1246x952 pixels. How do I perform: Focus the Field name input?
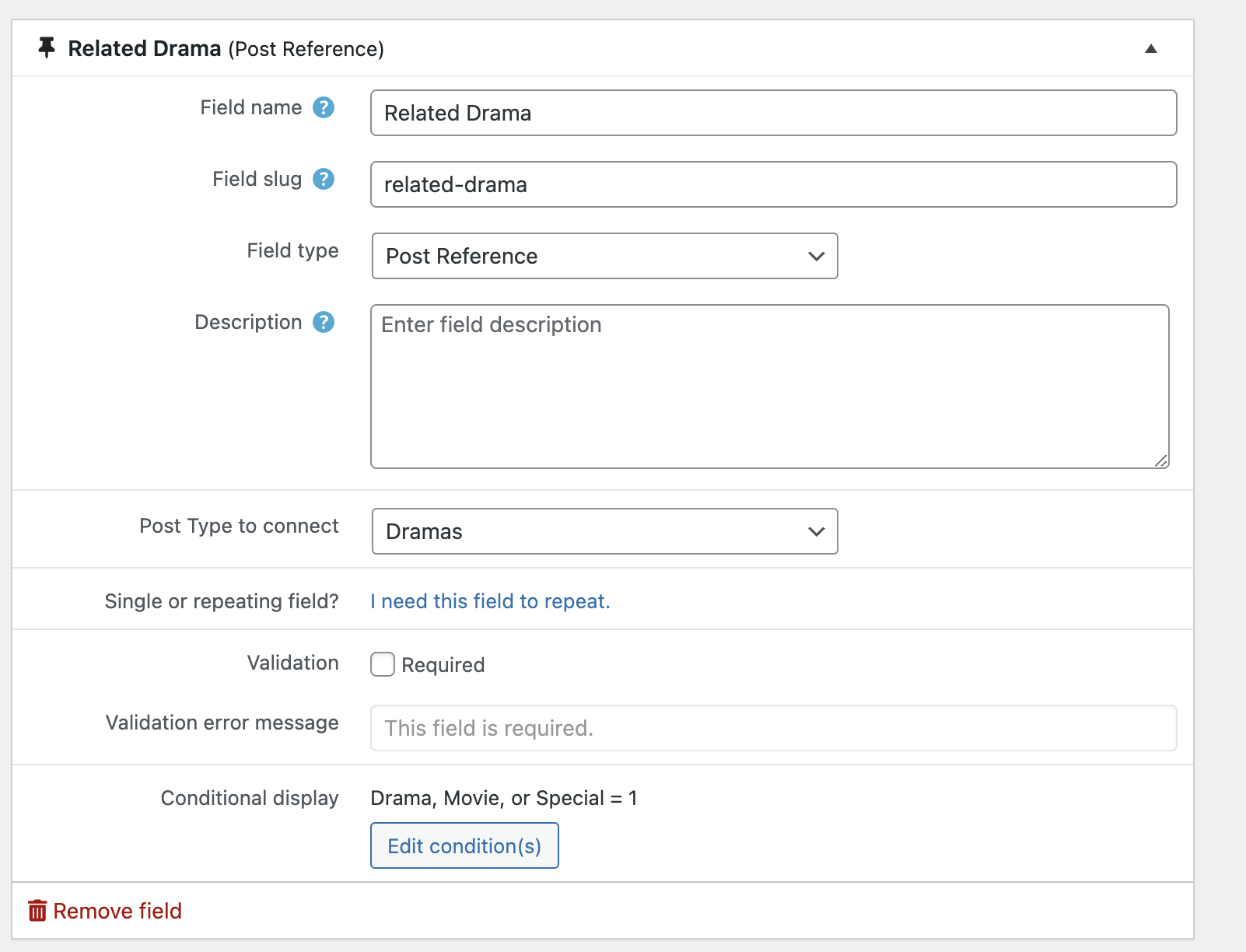point(773,113)
